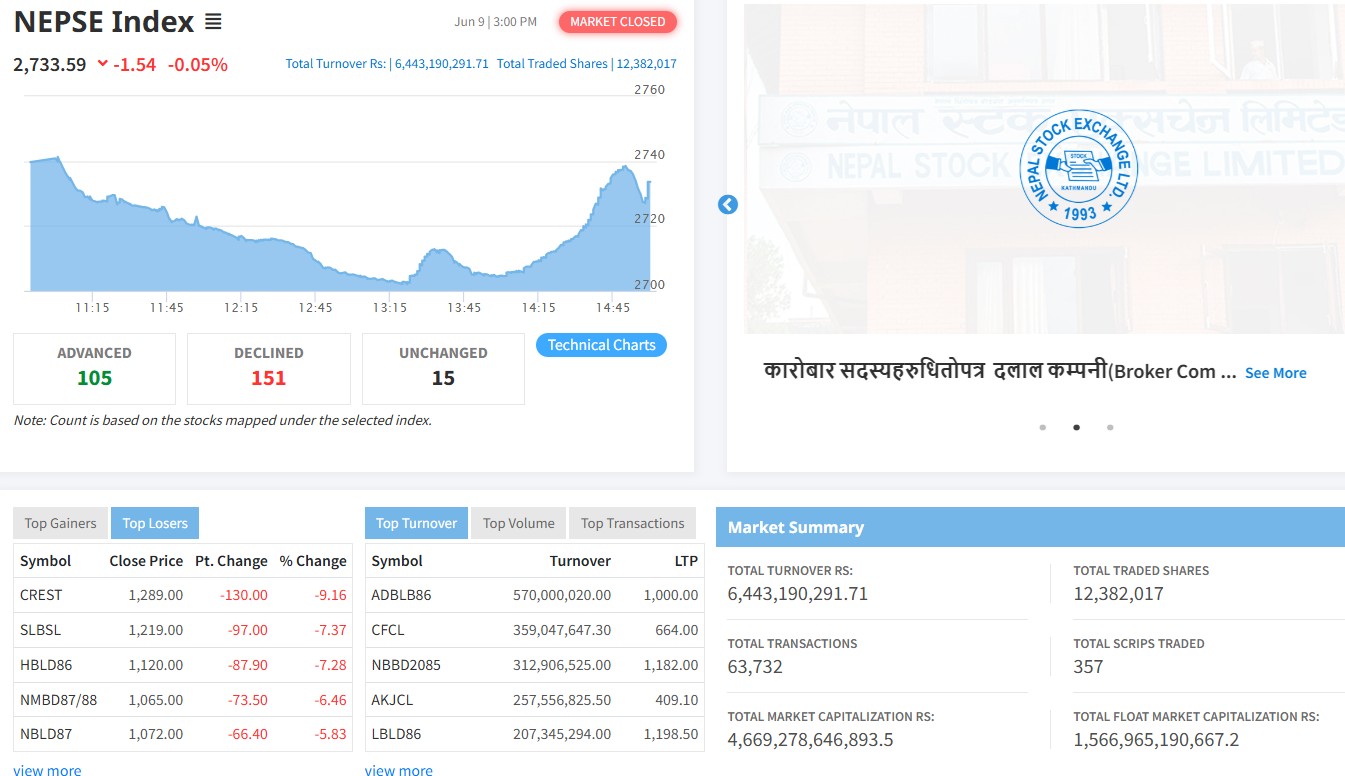Click the AKJCL symbol

point(392,700)
